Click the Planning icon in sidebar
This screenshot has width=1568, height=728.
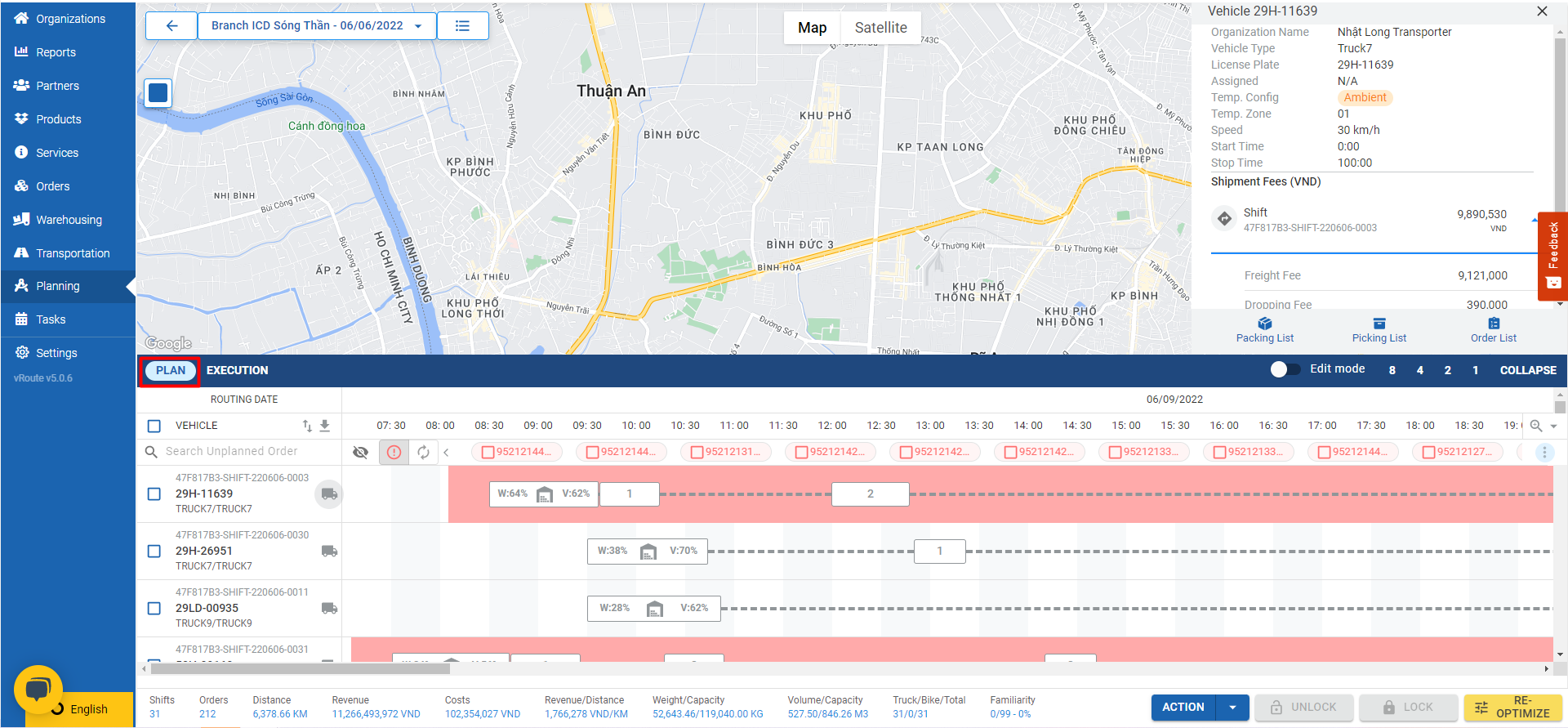point(21,285)
